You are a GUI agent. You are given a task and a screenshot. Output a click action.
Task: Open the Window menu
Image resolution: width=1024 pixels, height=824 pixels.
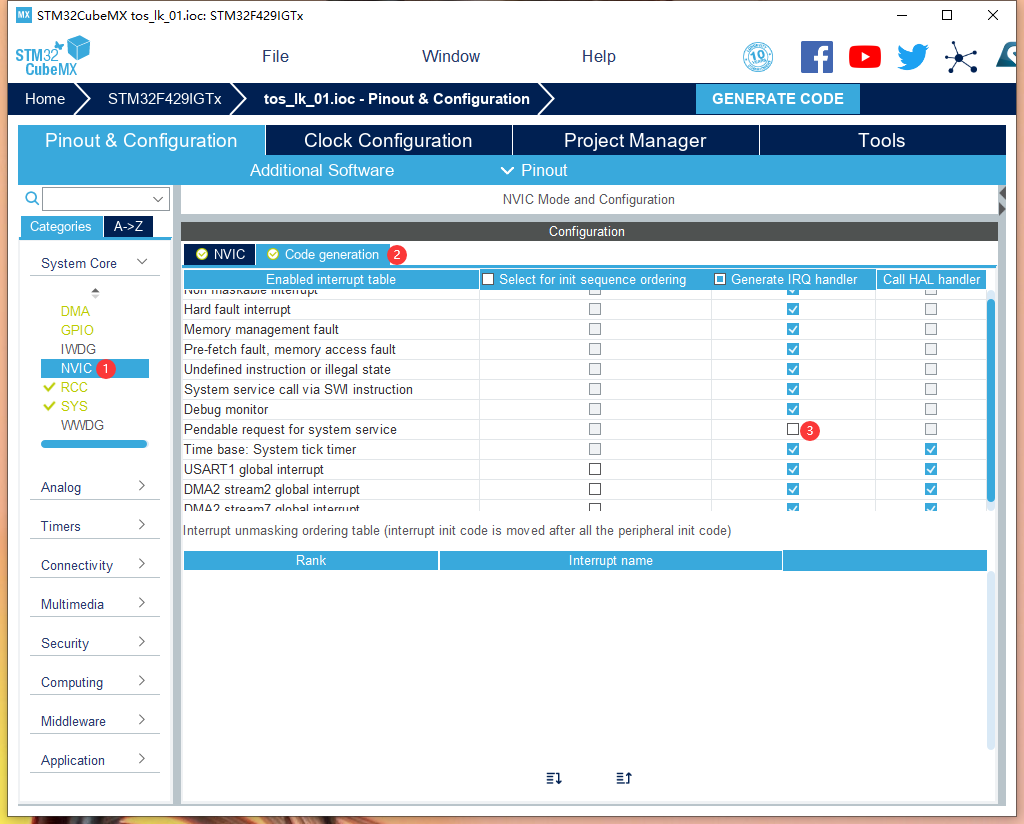(x=451, y=57)
